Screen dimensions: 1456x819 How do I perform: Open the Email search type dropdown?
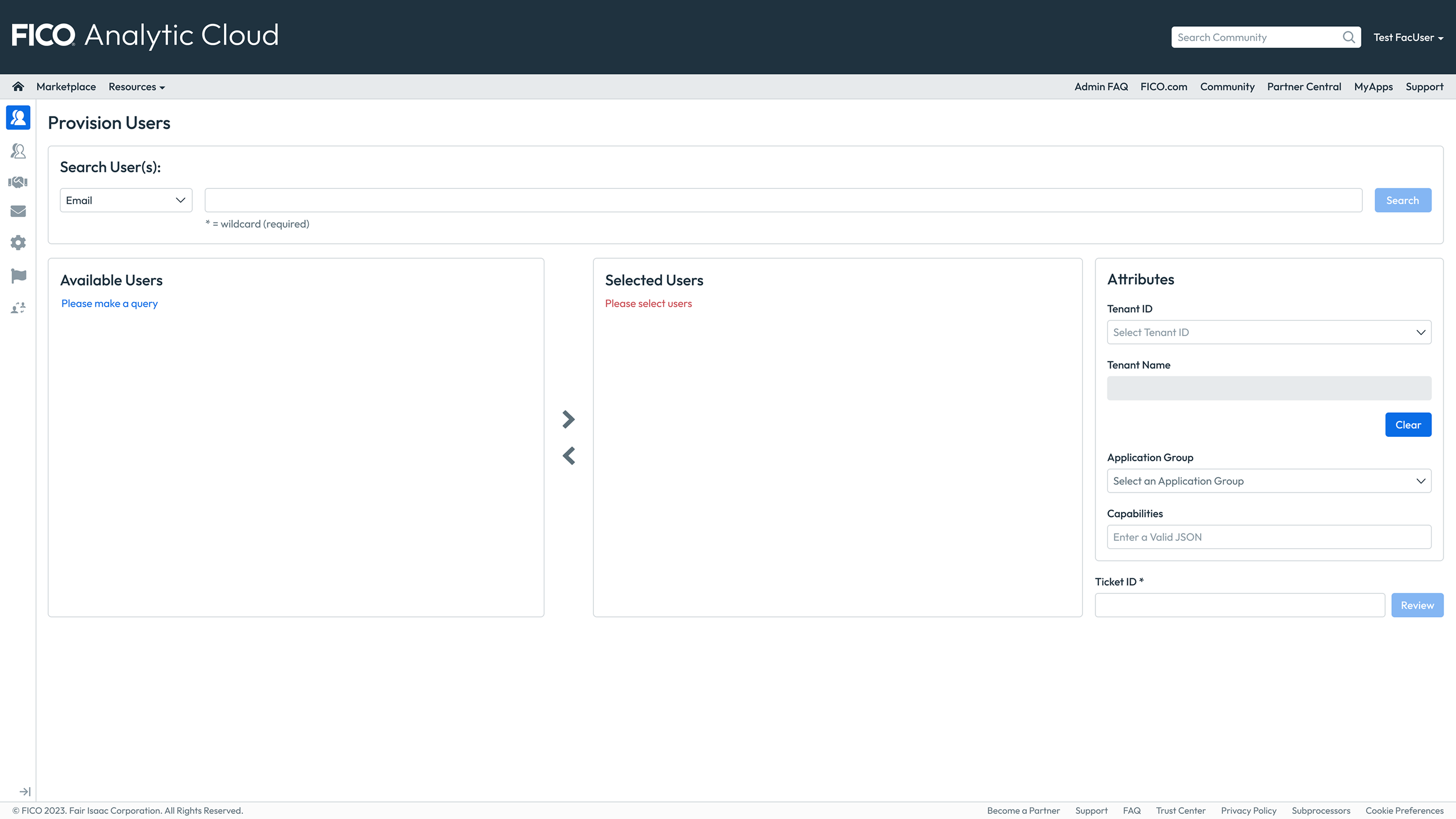click(x=126, y=200)
